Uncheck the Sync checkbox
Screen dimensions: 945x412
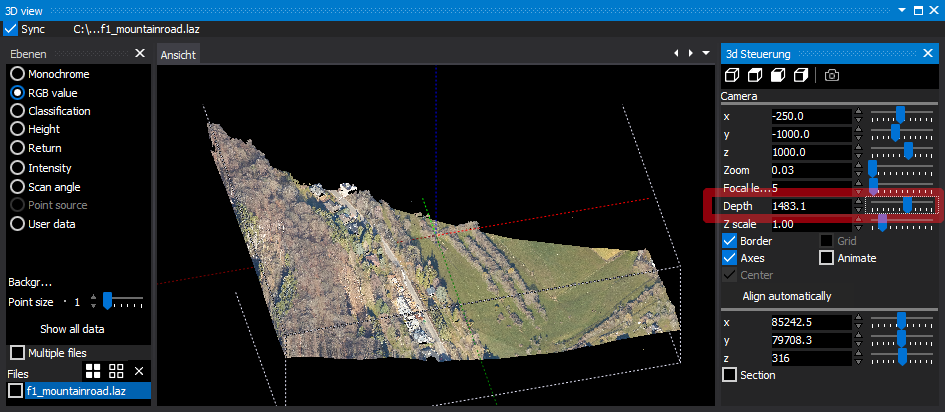(x=11, y=29)
